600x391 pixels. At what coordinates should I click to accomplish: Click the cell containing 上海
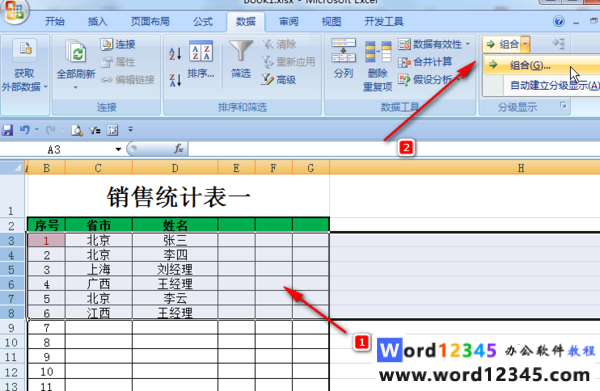99,269
